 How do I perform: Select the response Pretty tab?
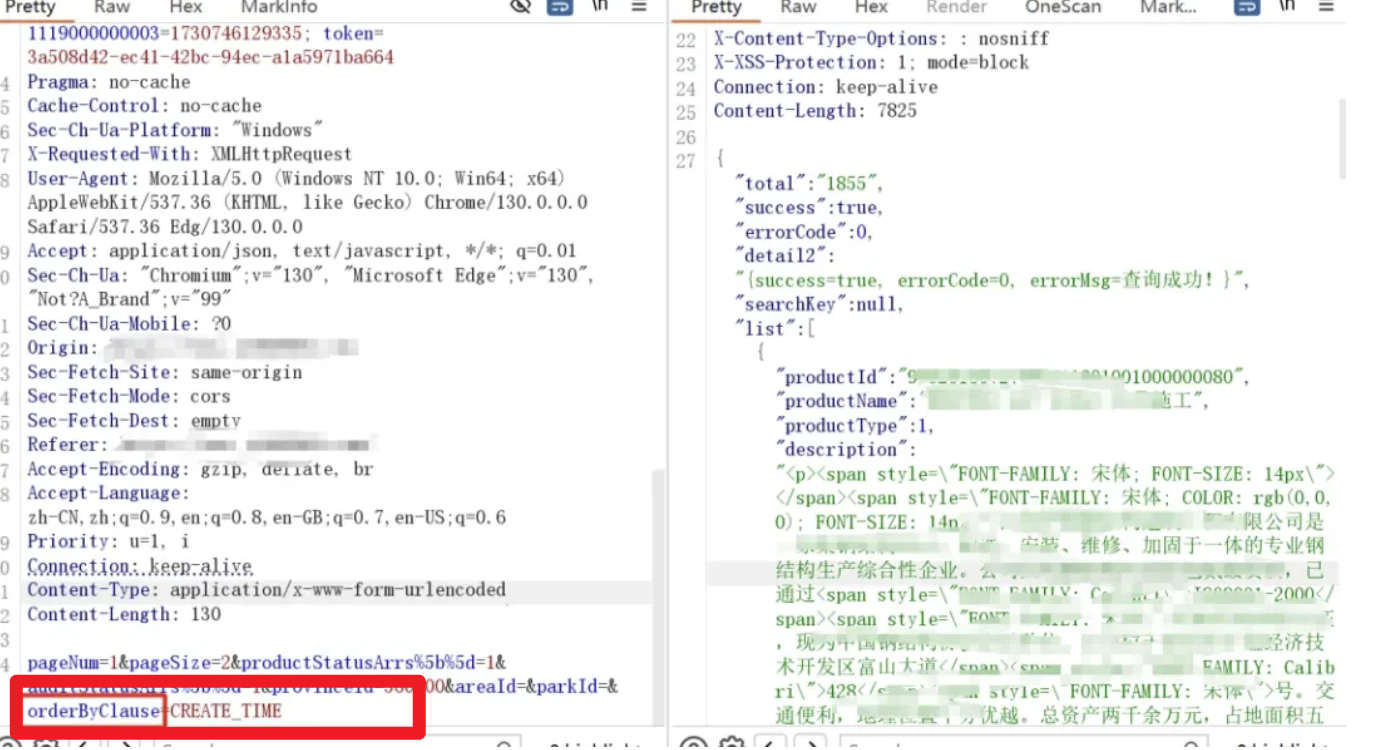[x=716, y=6]
